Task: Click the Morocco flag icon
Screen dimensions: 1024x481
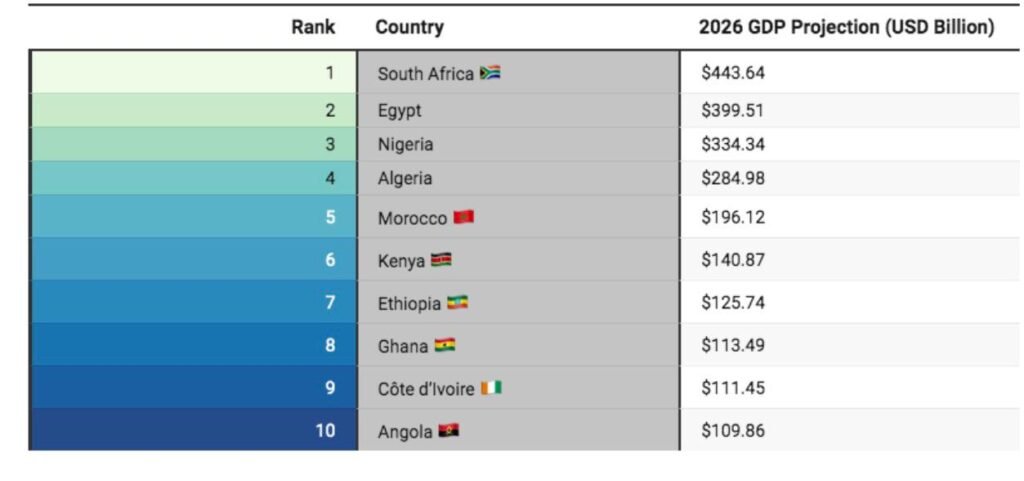Action: tap(463, 217)
